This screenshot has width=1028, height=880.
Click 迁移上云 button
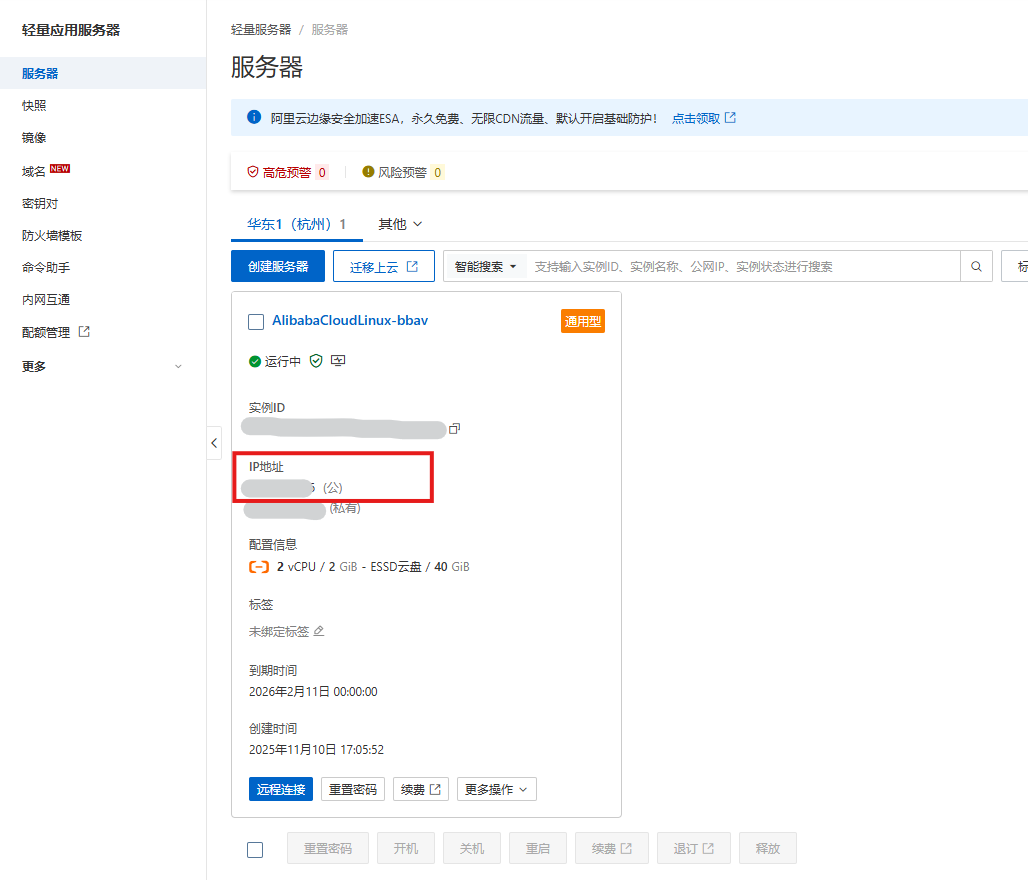pyautogui.click(x=384, y=266)
